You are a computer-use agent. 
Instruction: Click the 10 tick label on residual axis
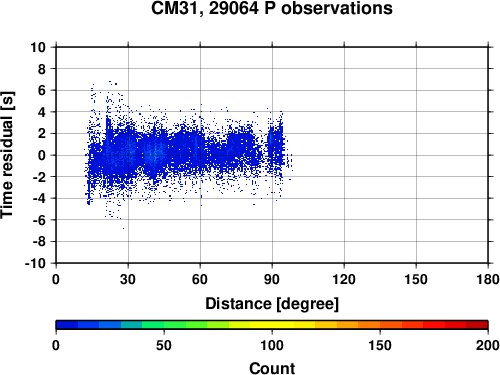(38, 47)
